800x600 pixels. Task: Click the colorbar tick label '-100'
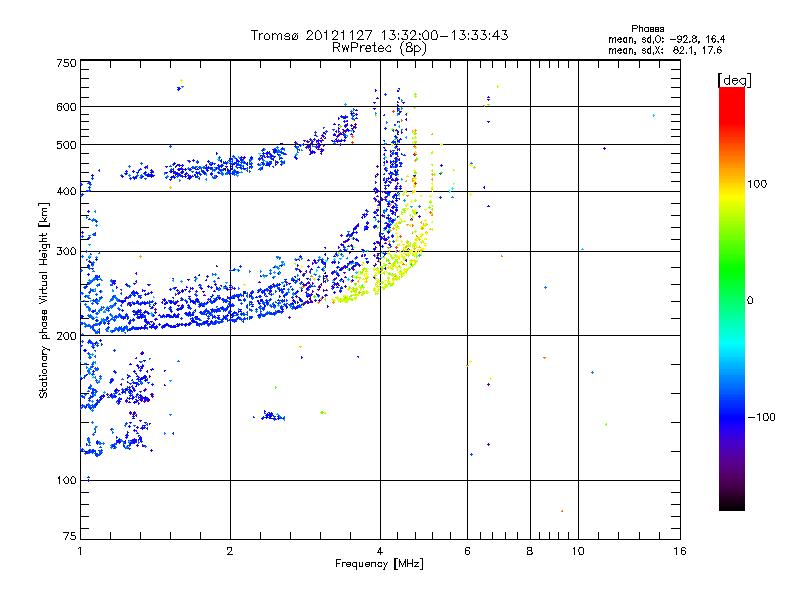pos(761,417)
